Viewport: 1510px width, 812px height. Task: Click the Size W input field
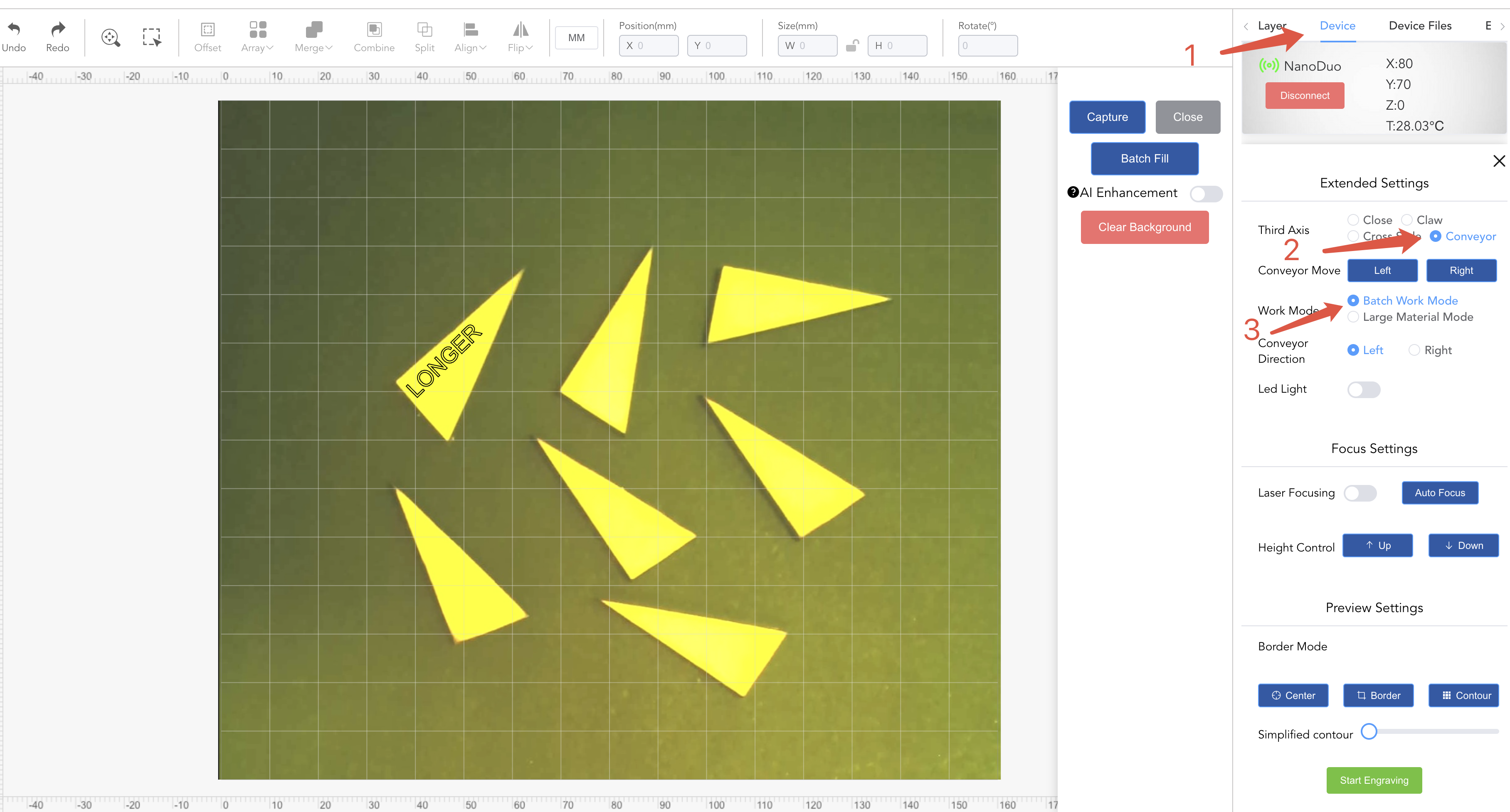coord(807,46)
